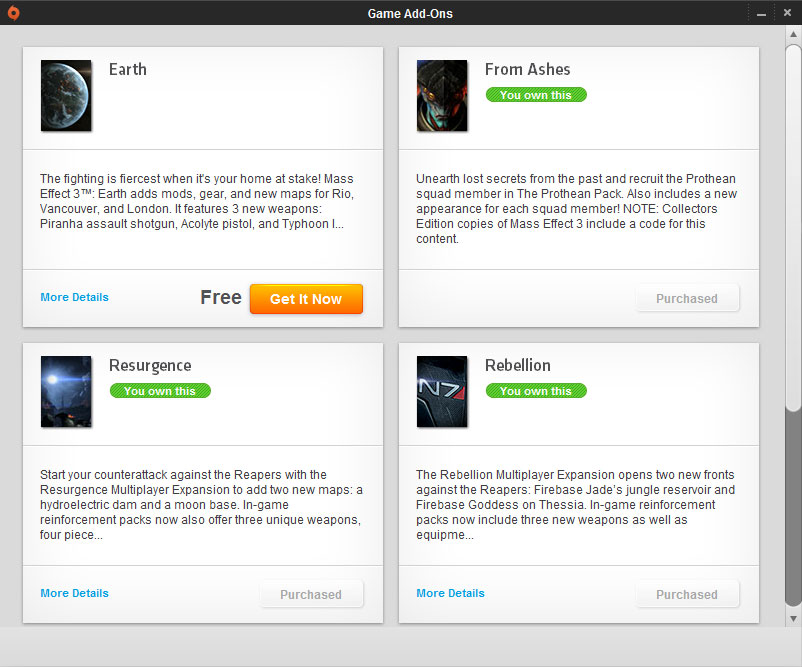This screenshot has width=802, height=667.
Task: Click the Resurgence 'You own this' badge
Action: [160, 391]
